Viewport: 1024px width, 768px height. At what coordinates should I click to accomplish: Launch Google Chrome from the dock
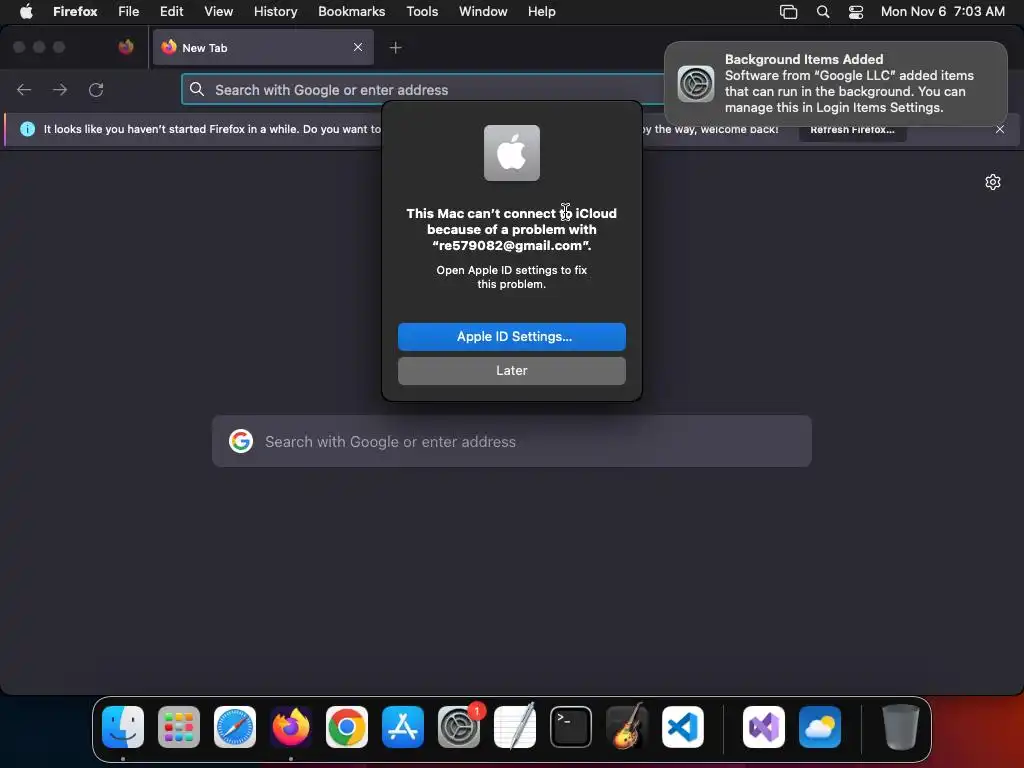(x=347, y=727)
